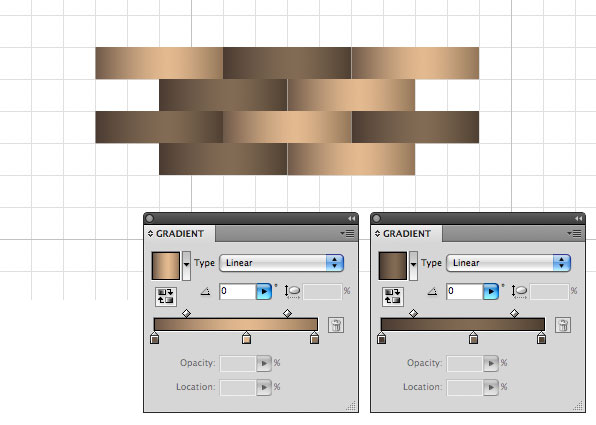The height and width of the screenshot is (425, 596).
Task: Click first midpoint diamond on left gradient slider
Action: pos(186,313)
